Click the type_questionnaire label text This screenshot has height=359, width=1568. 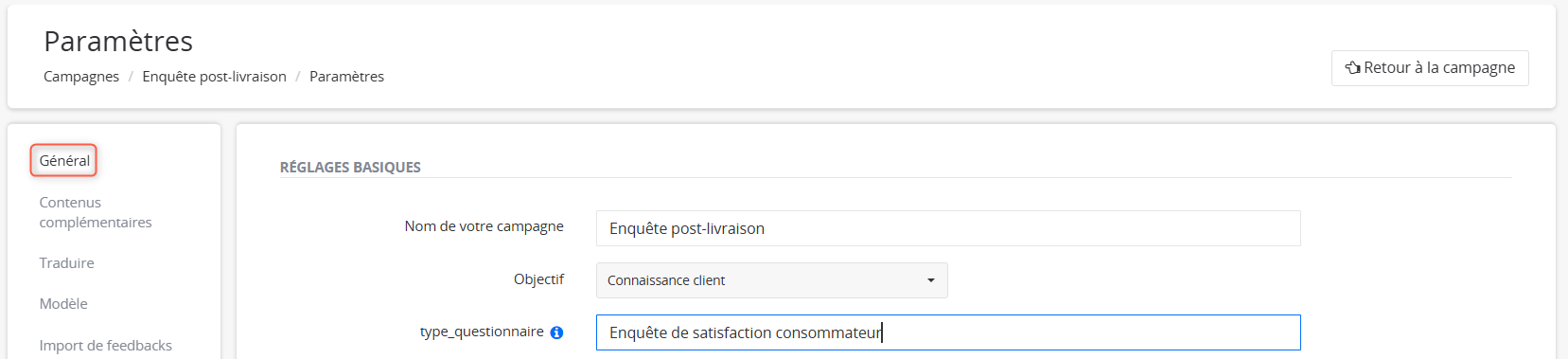pyautogui.click(x=482, y=332)
